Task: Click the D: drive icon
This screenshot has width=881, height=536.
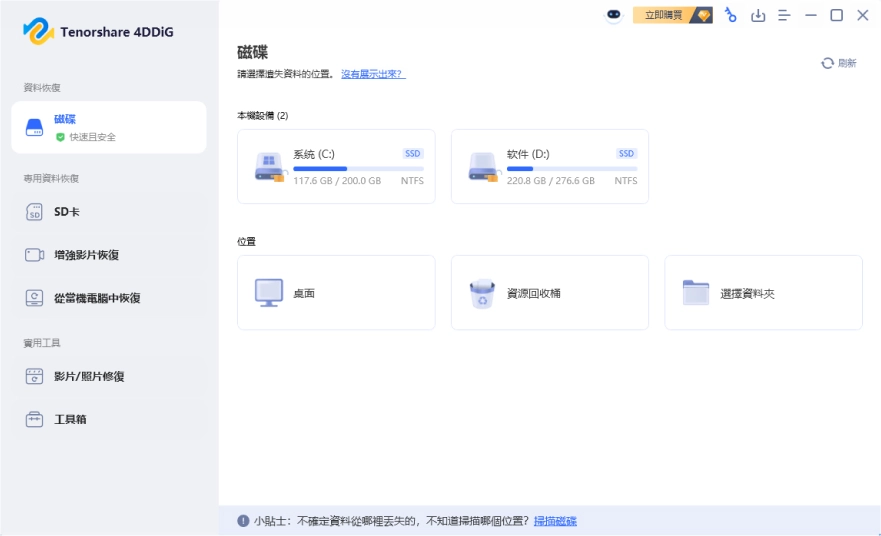Action: click(x=483, y=167)
